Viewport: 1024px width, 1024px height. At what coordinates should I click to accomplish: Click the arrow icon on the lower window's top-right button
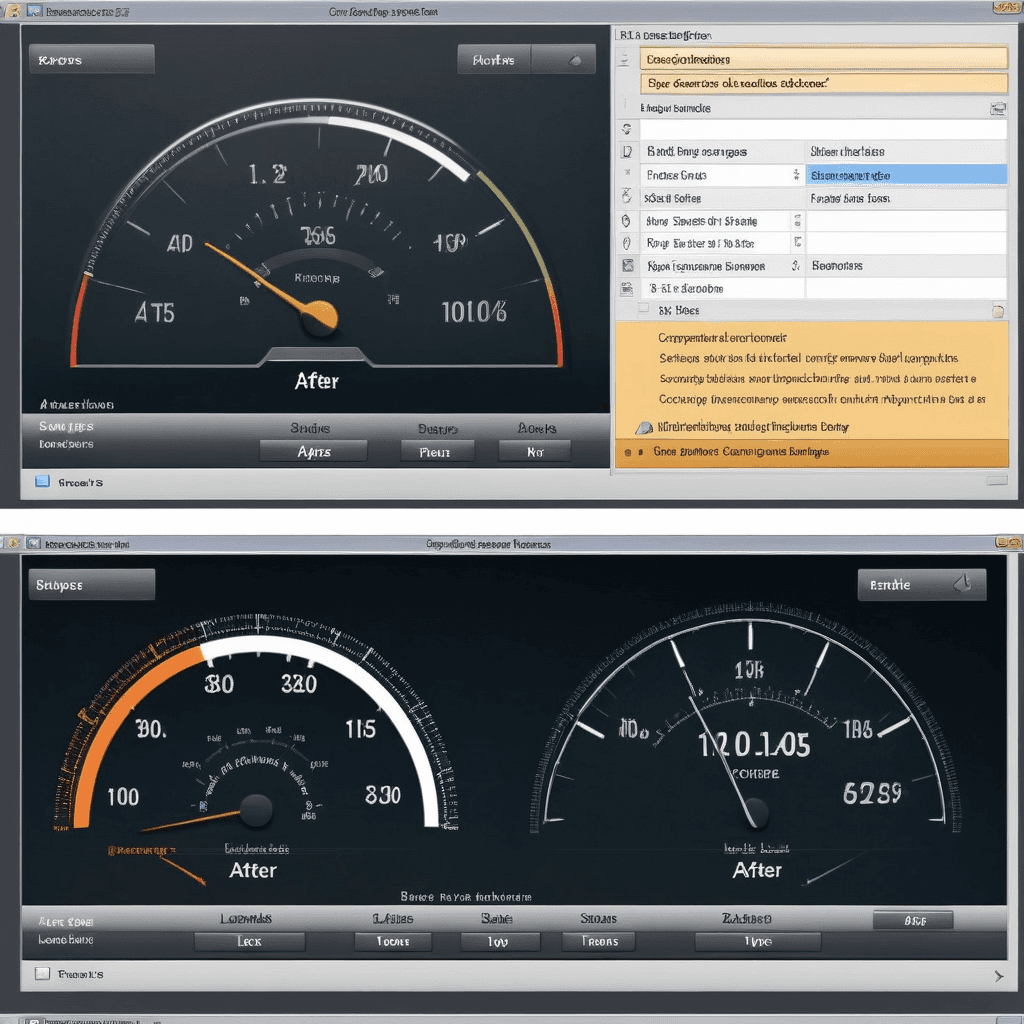pyautogui.click(x=963, y=584)
